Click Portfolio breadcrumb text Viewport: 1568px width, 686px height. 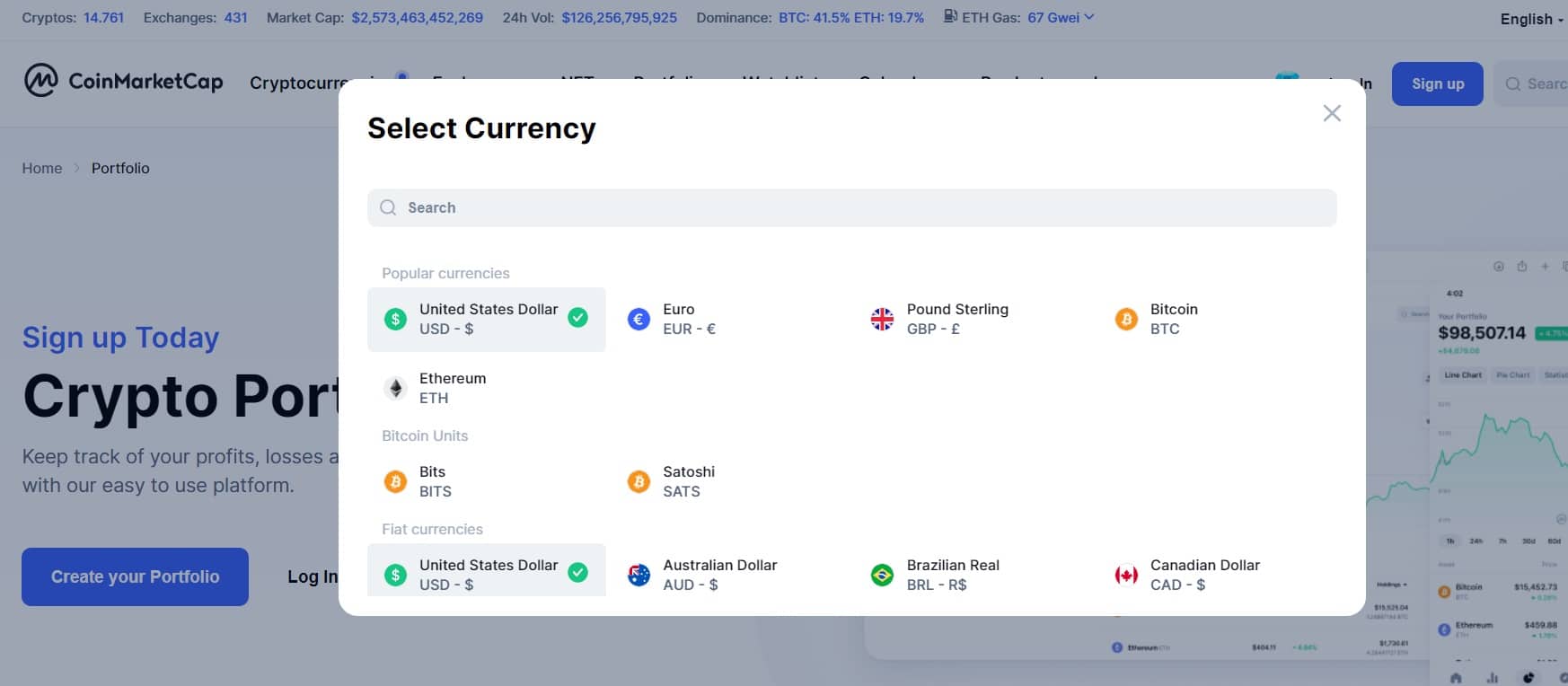(120, 168)
